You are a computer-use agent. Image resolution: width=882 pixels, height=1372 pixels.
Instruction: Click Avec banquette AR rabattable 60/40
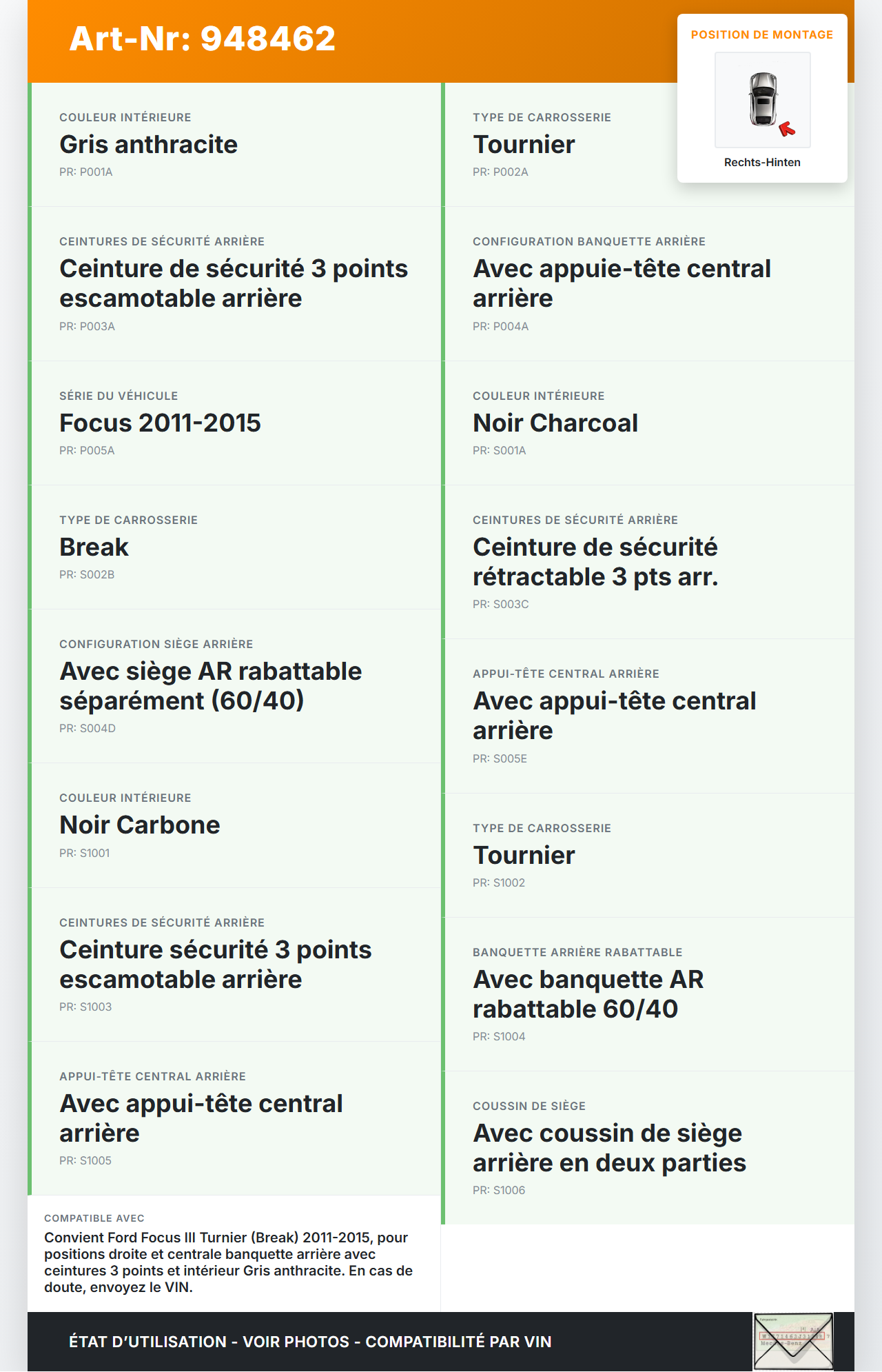[588, 994]
